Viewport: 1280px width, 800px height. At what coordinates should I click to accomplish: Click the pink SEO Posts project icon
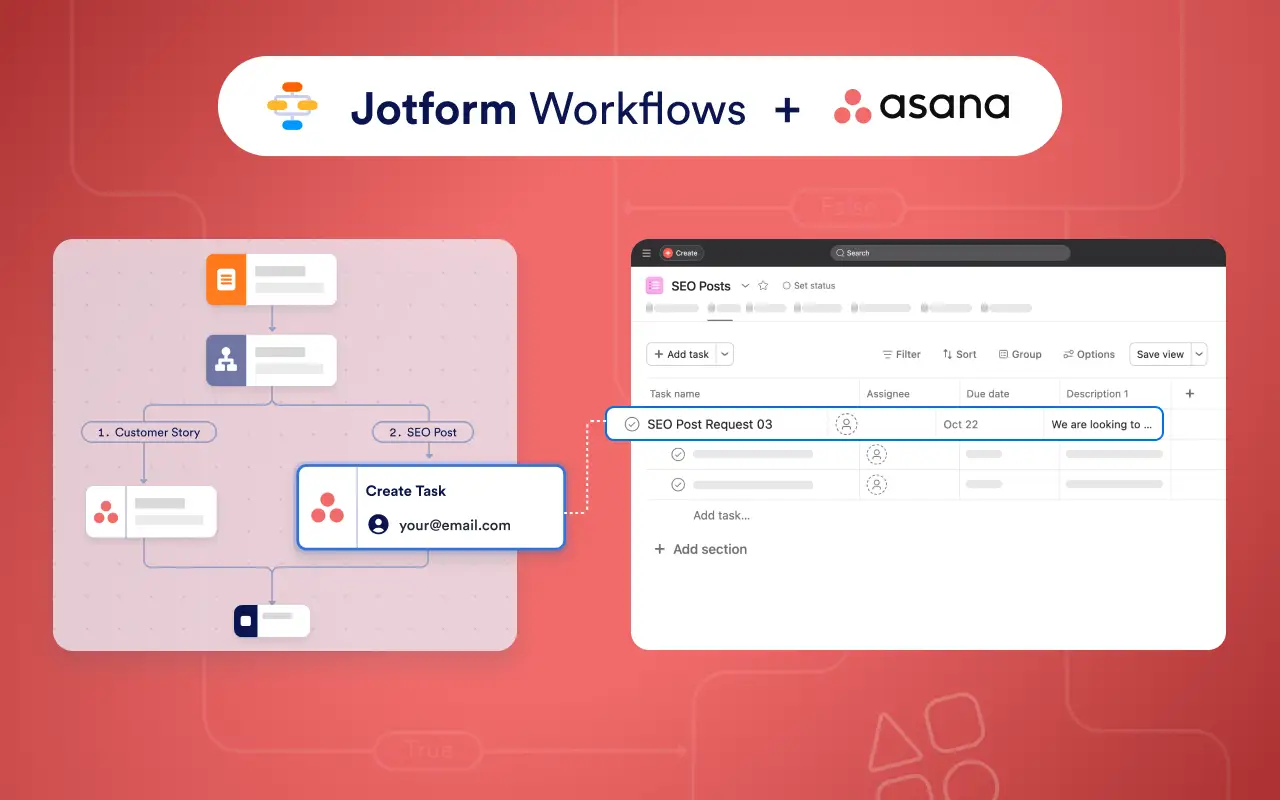(x=655, y=285)
